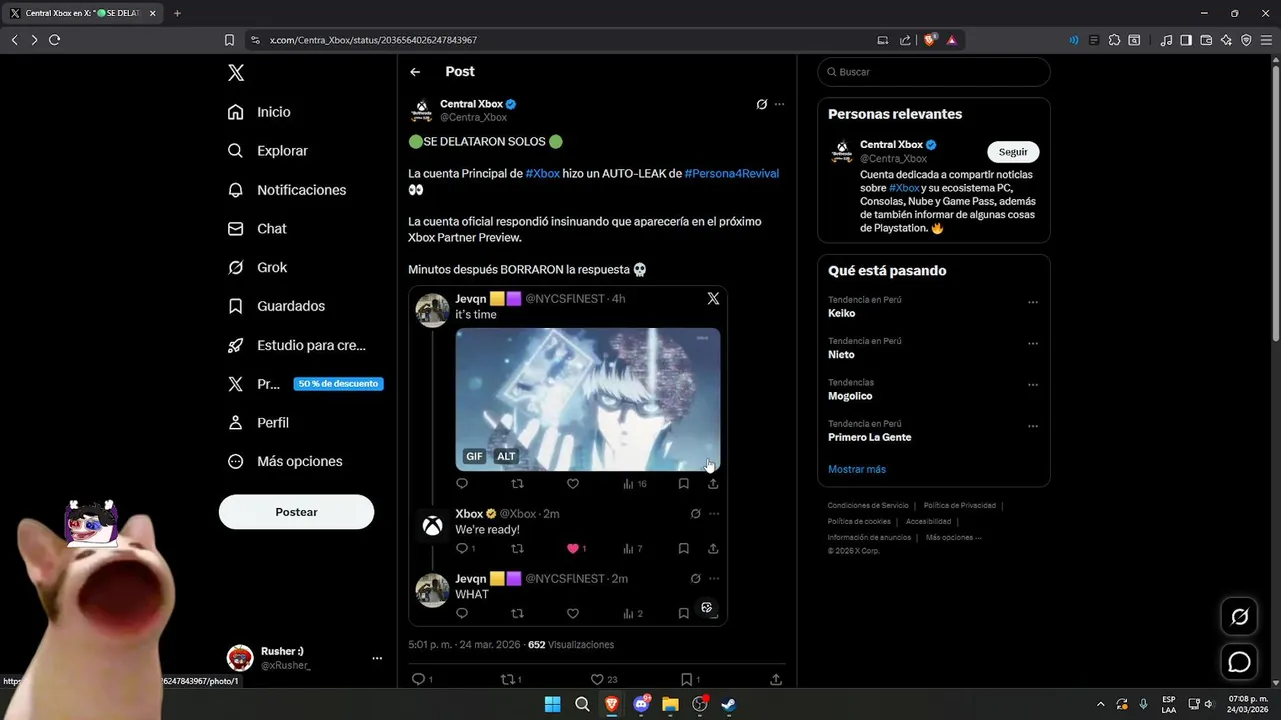Click the Postear button
Image resolution: width=1281 pixels, height=720 pixels.
(x=296, y=512)
